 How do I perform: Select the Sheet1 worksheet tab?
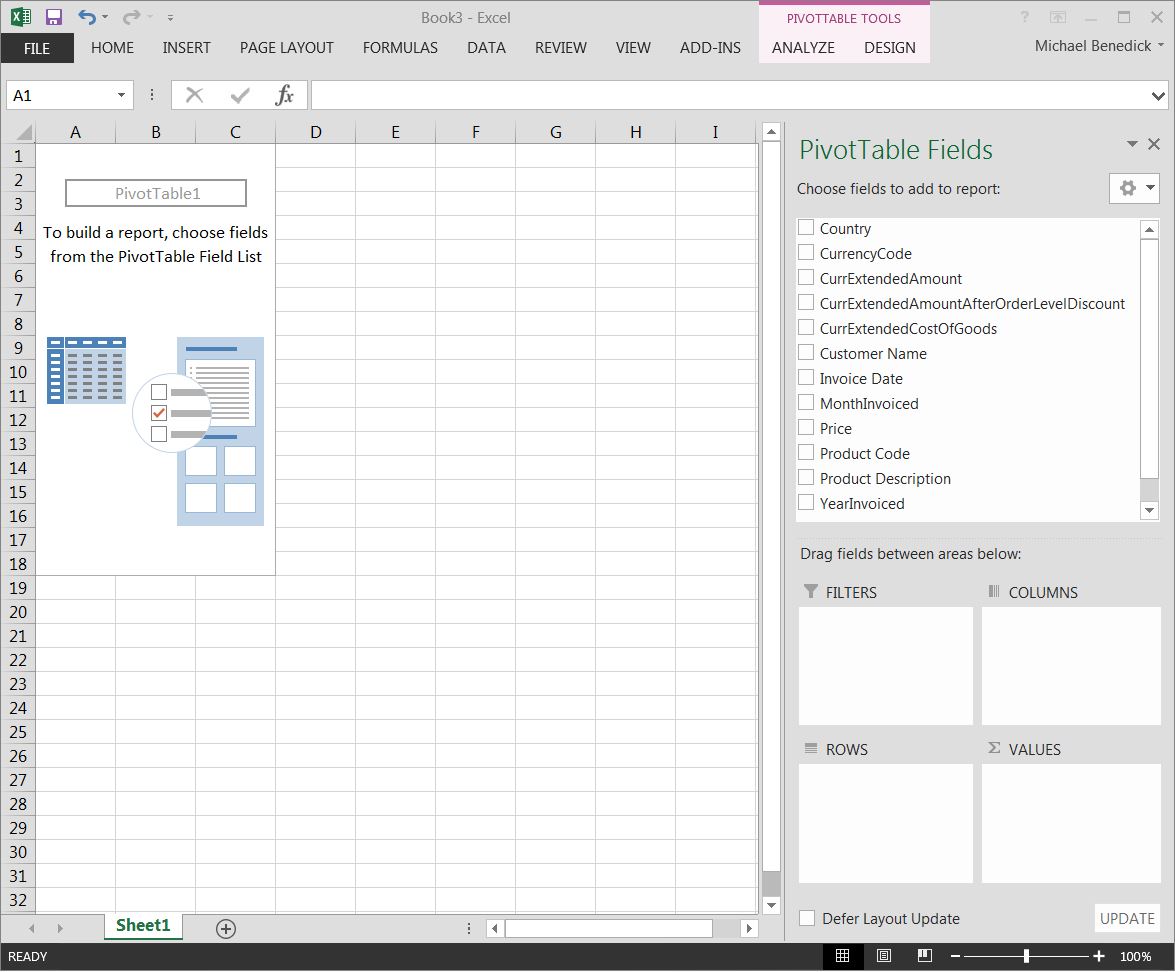point(143,926)
